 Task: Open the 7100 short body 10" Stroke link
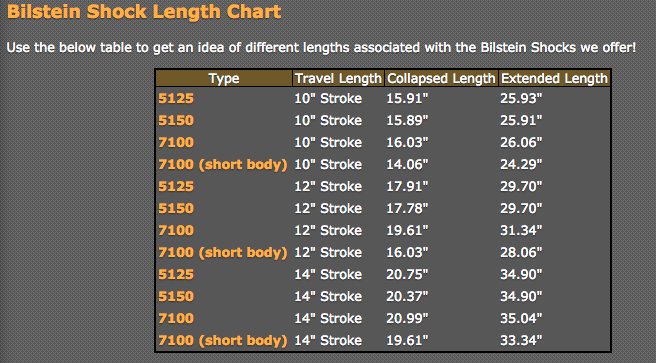click(223, 164)
